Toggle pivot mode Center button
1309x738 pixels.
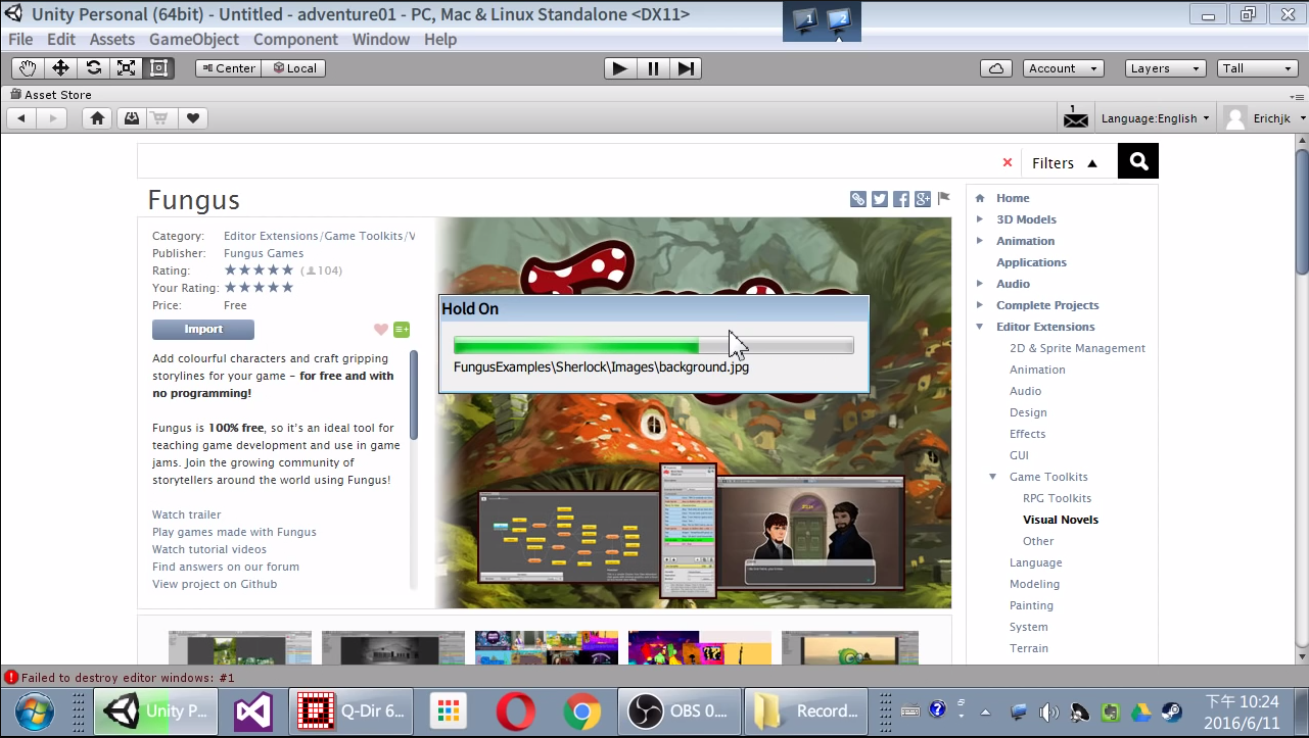click(x=228, y=68)
